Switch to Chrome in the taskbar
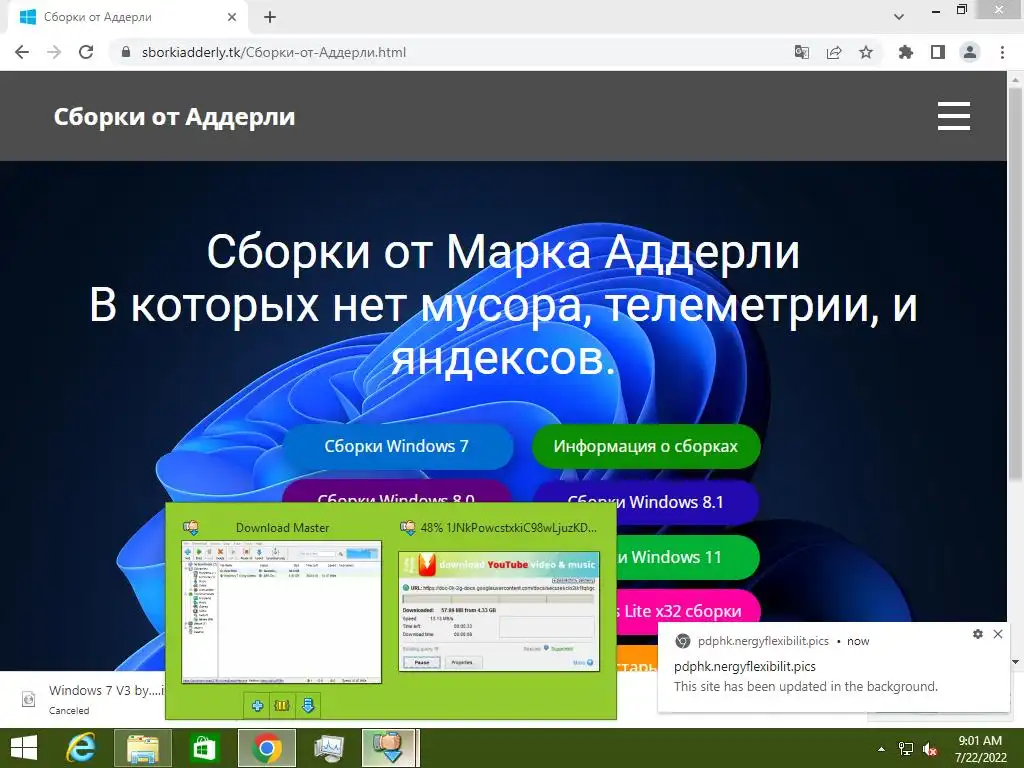The width and height of the screenshot is (1024, 768). tap(266, 748)
